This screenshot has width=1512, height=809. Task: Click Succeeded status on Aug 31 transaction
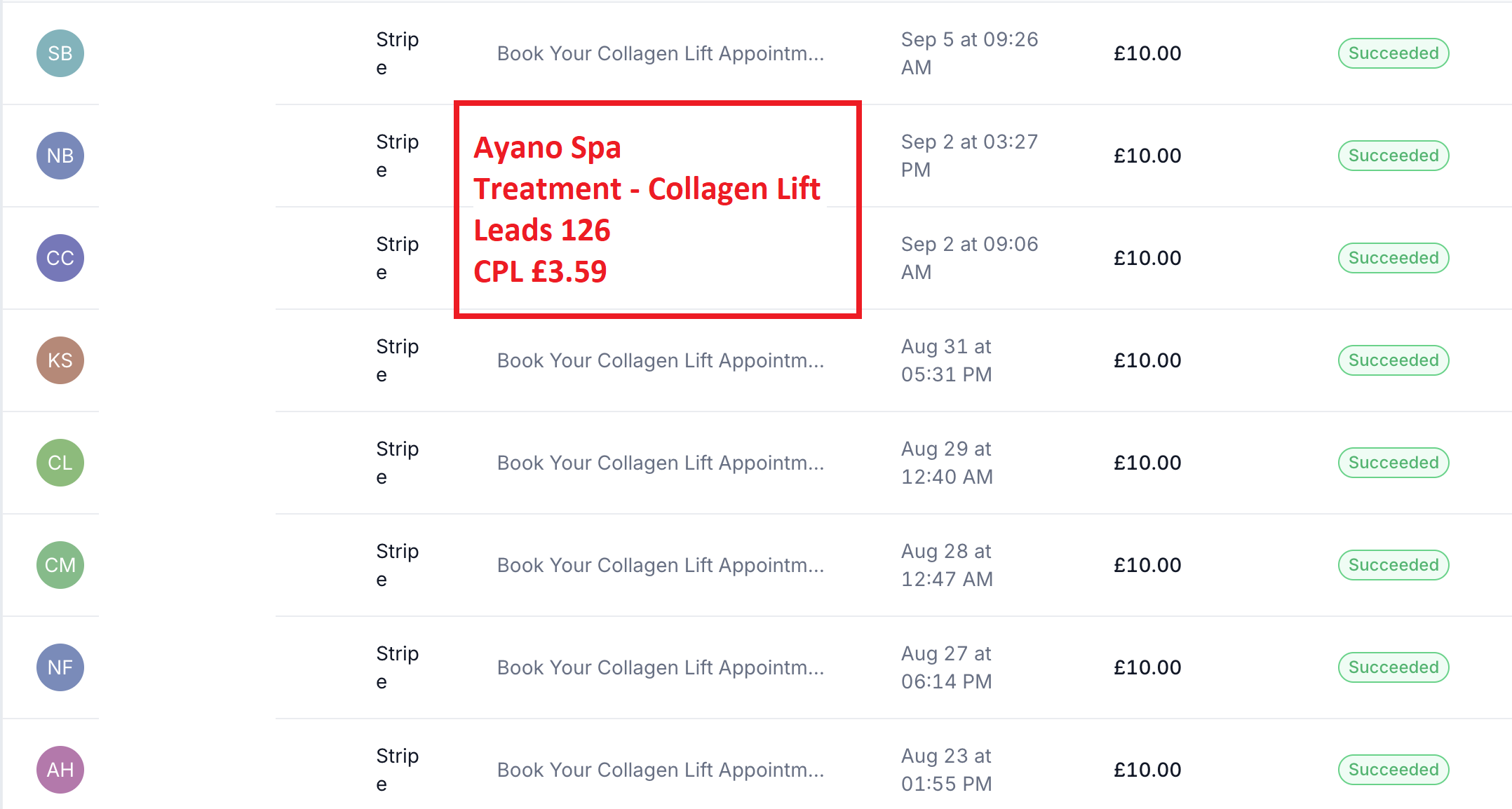coord(1393,360)
